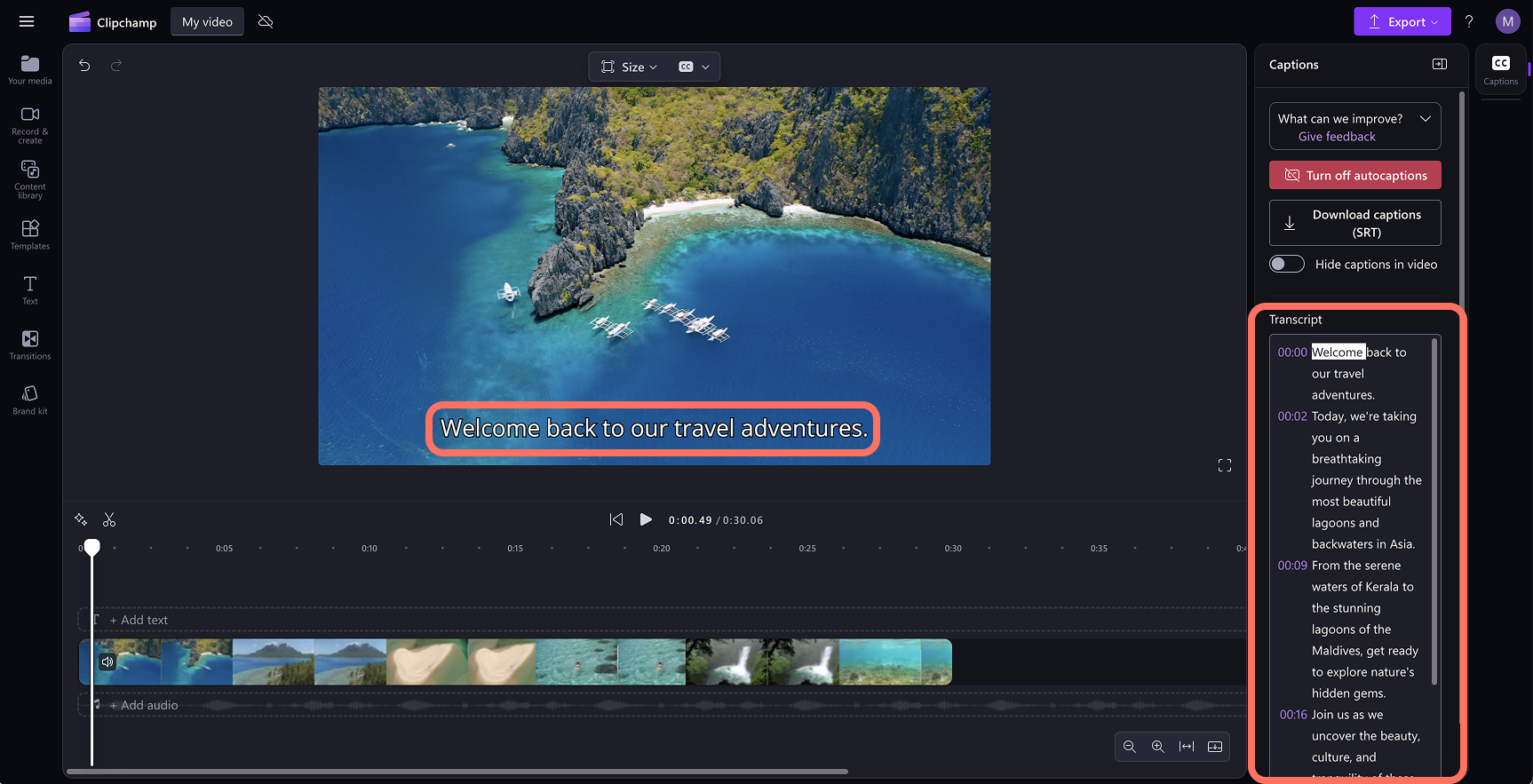Toggle the cloud sync off icon
Viewport: 1533px width, 784px height.
click(x=266, y=21)
